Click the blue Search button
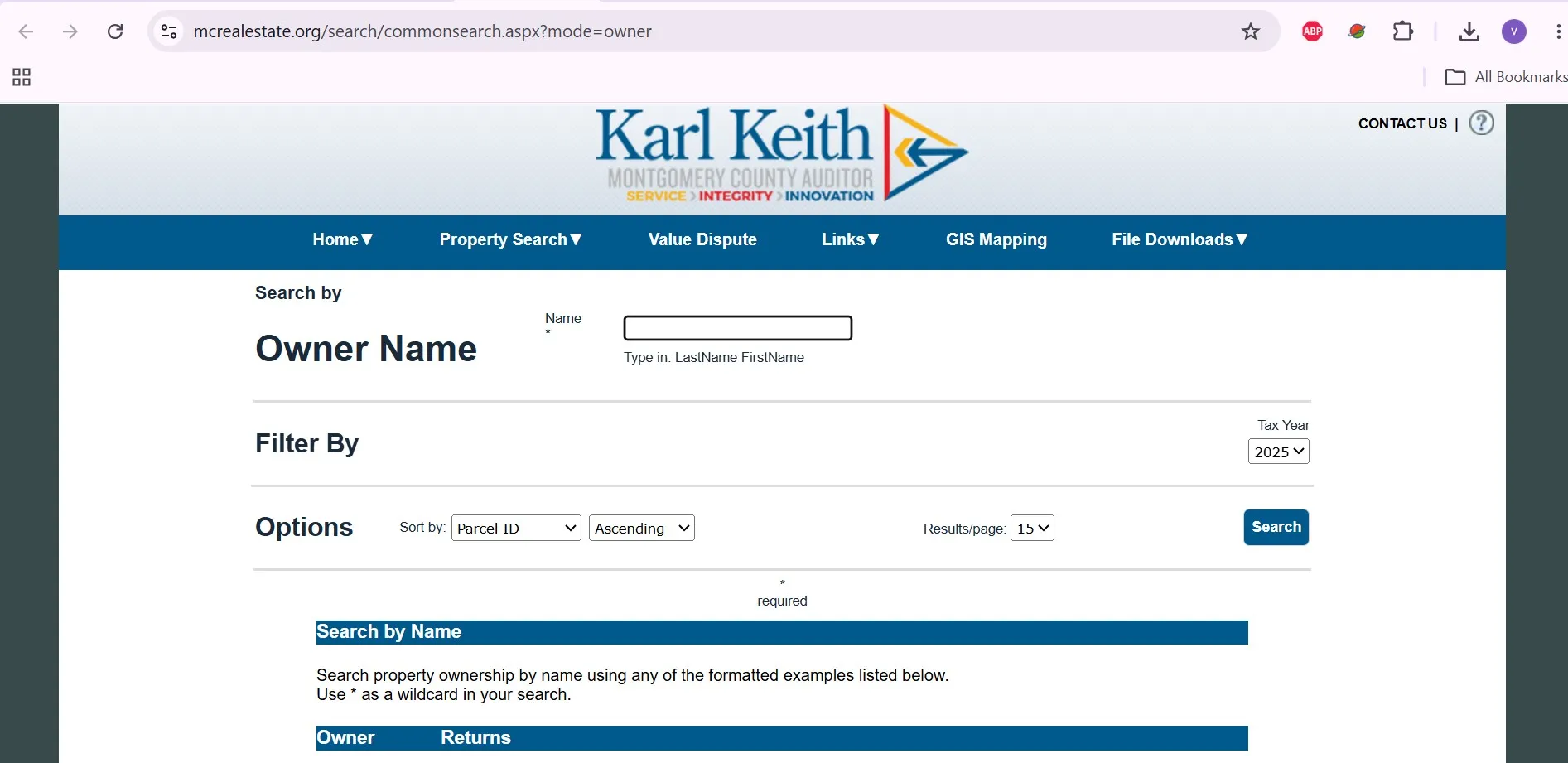This screenshot has height=763, width=1568. click(x=1276, y=527)
